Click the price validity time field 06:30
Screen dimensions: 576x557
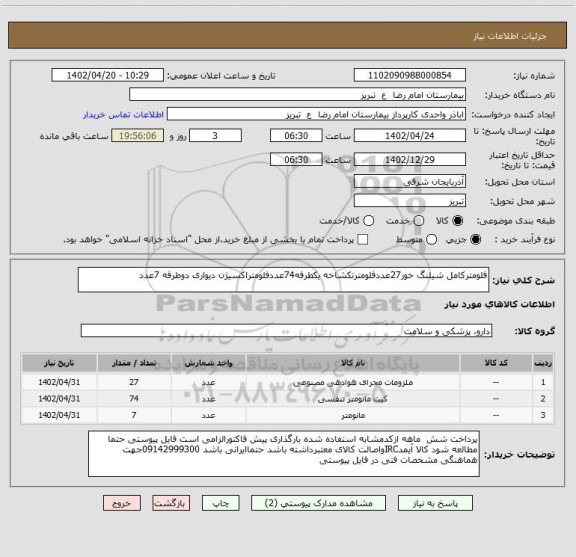coord(296,159)
